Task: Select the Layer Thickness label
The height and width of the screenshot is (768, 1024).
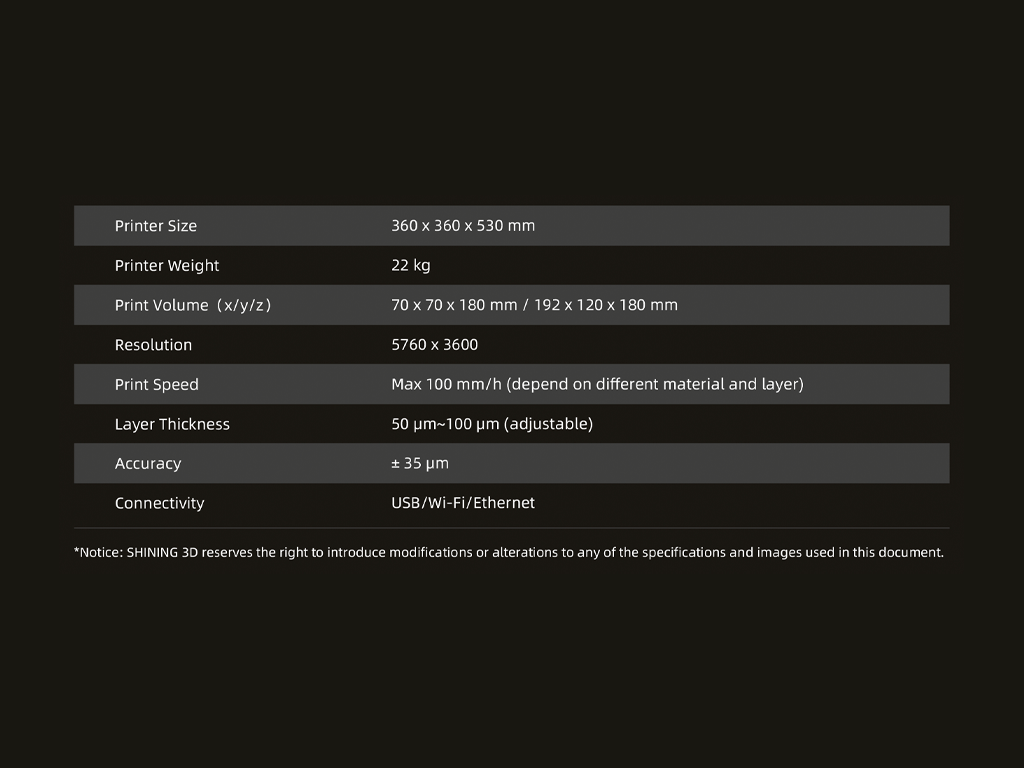Action: [x=172, y=424]
